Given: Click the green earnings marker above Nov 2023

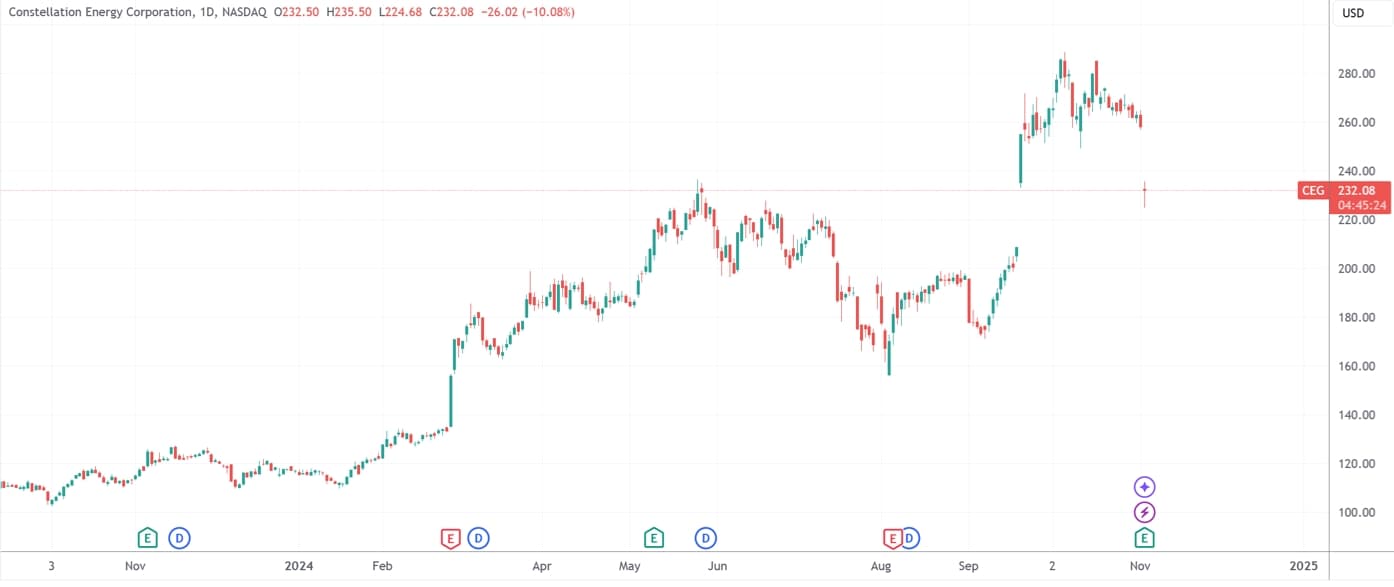Looking at the screenshot, I should (x=147, y=538).
